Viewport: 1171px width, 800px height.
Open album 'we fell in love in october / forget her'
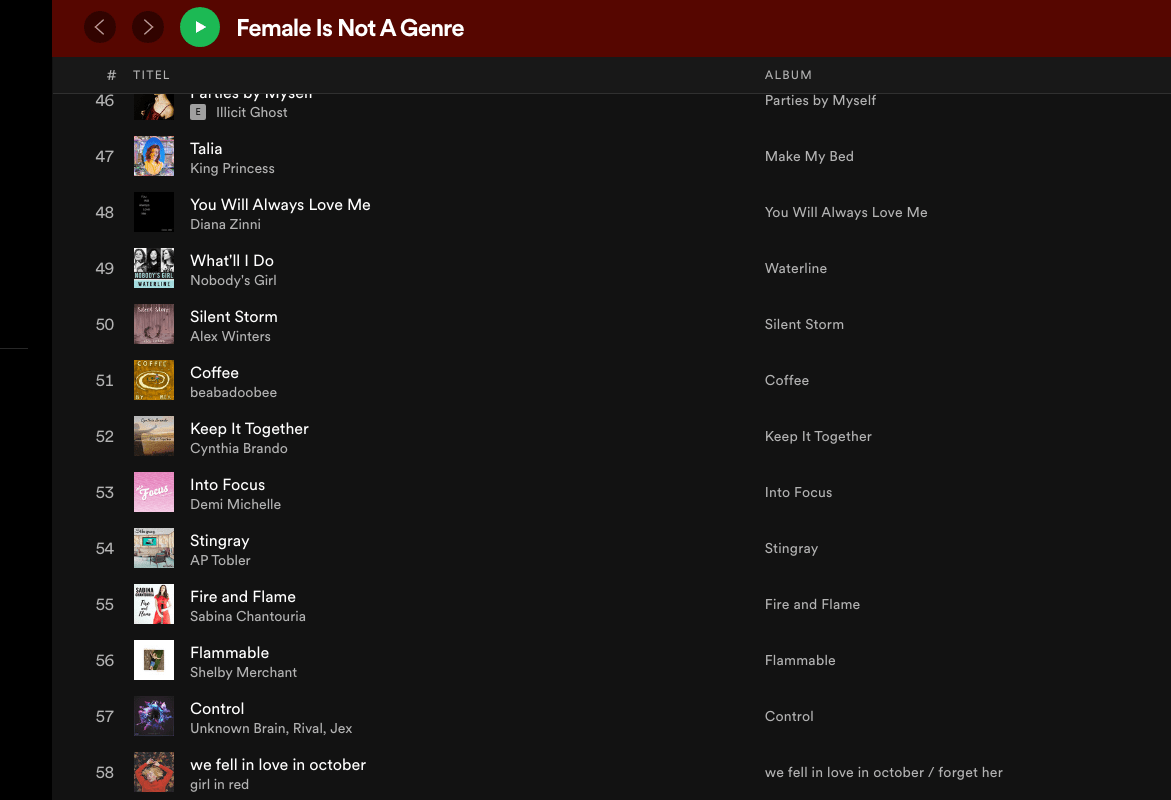tap(883, 772)
